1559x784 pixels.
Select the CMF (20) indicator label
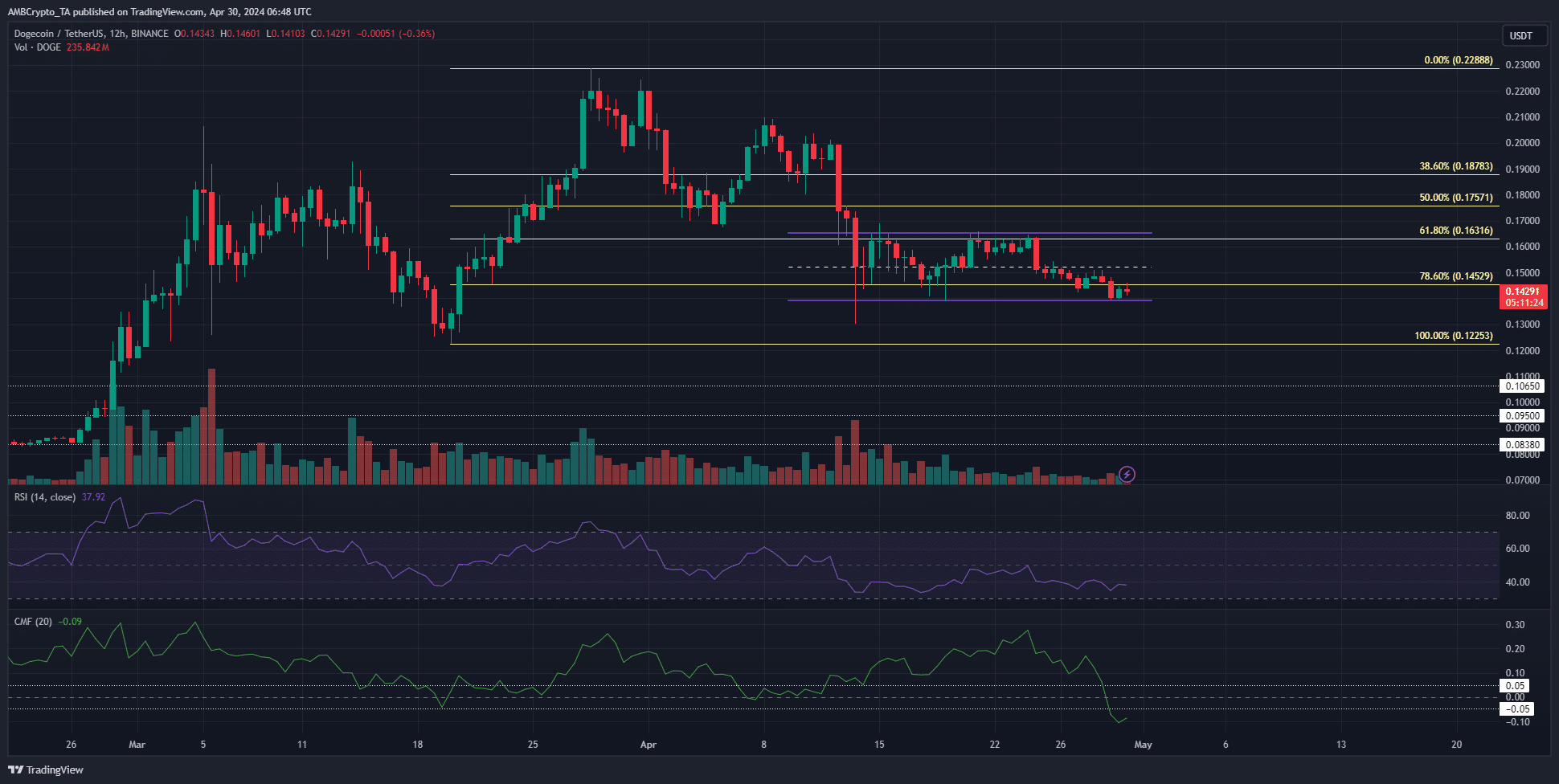click(x=33, y=622)
